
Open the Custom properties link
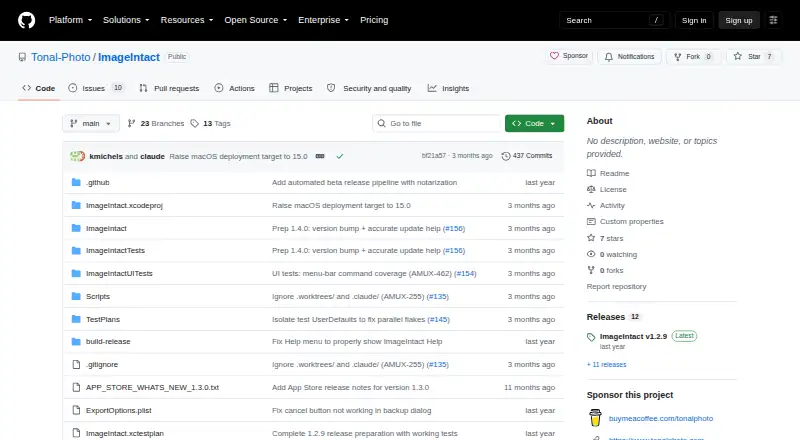point(632,222)
